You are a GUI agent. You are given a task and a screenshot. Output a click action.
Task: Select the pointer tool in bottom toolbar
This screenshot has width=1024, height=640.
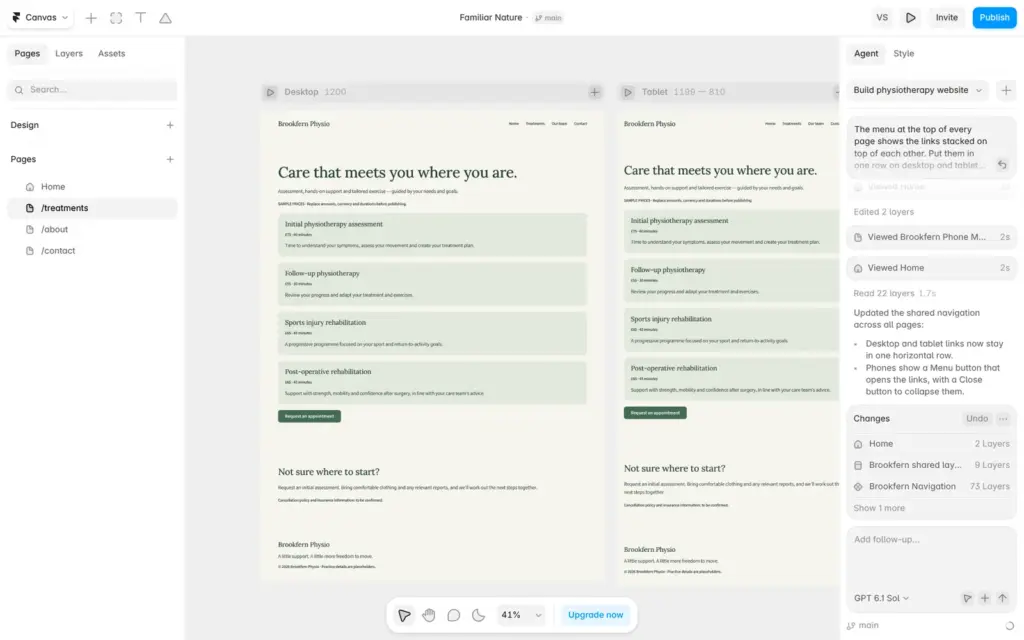pyautogui.click(x=404, y=615)
